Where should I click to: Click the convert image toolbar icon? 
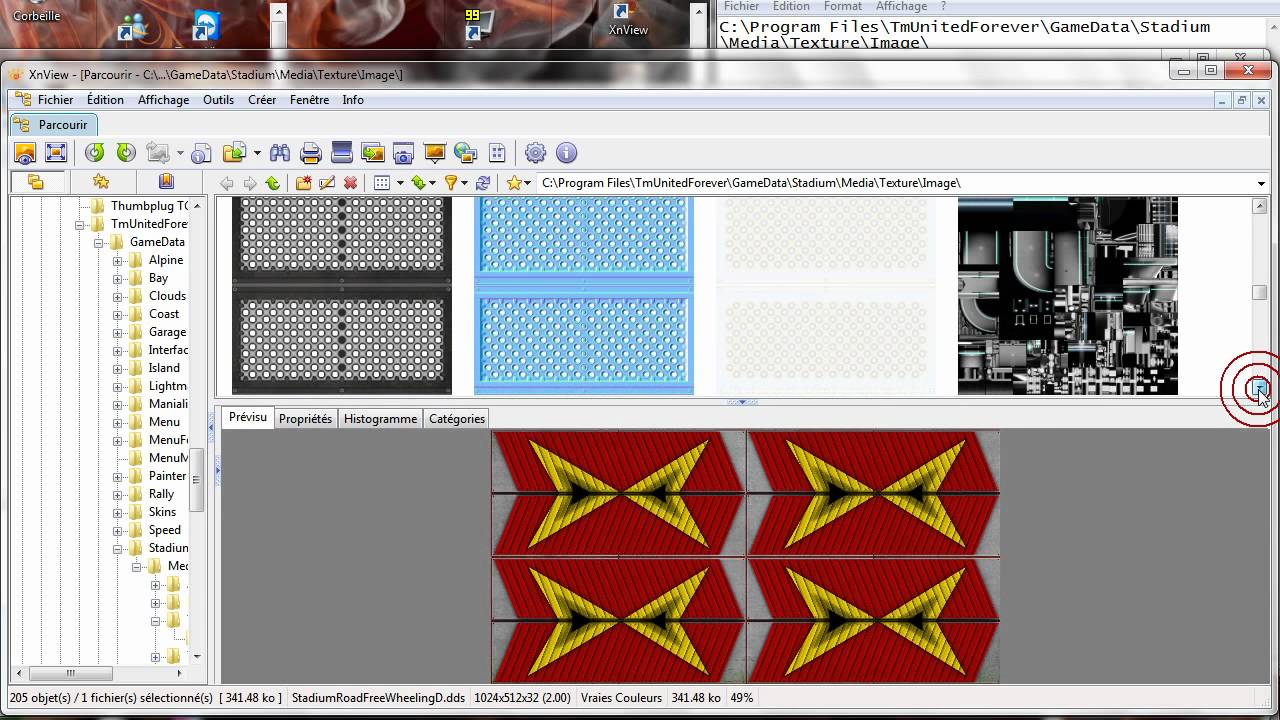(x=157, y=153)
